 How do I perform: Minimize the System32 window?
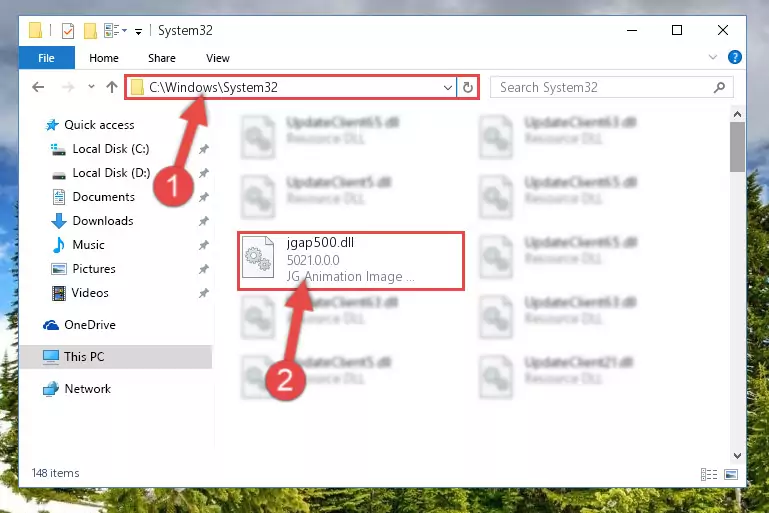coord(632,30)
